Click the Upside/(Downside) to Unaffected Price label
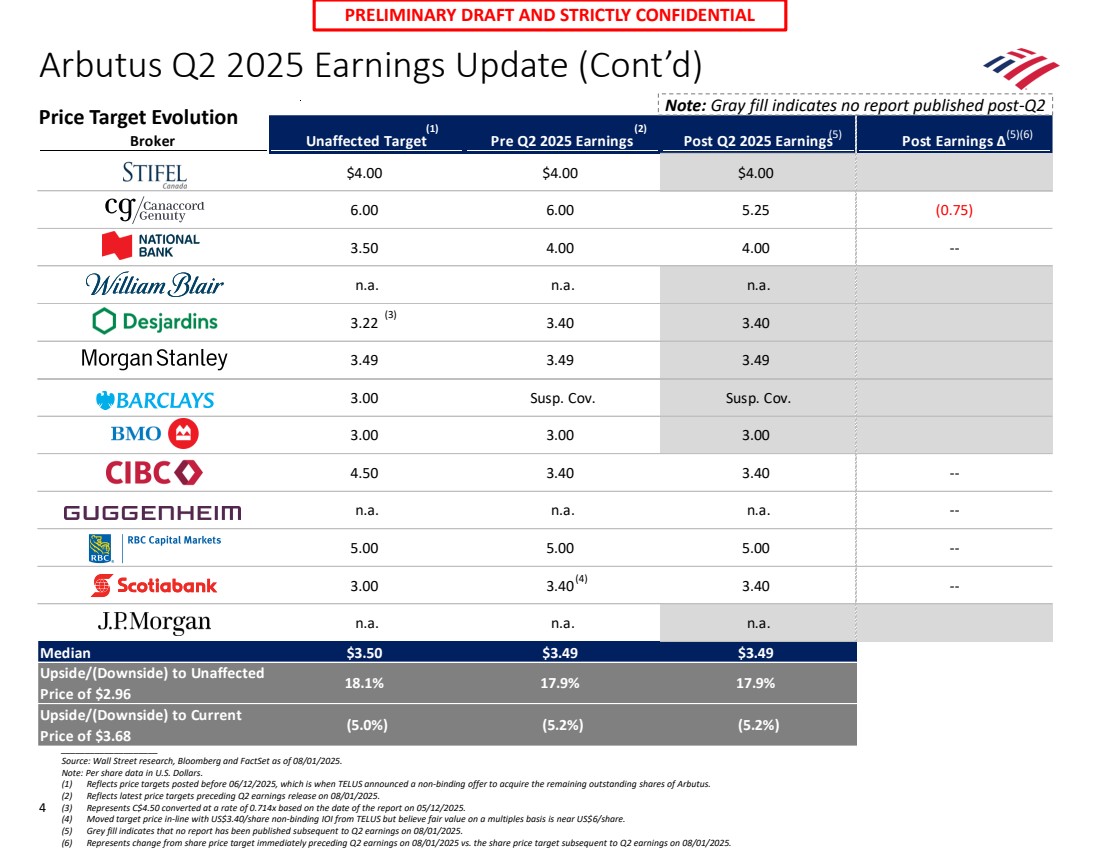The height and width of the screenshot is (849, 1100). (152, 683)
